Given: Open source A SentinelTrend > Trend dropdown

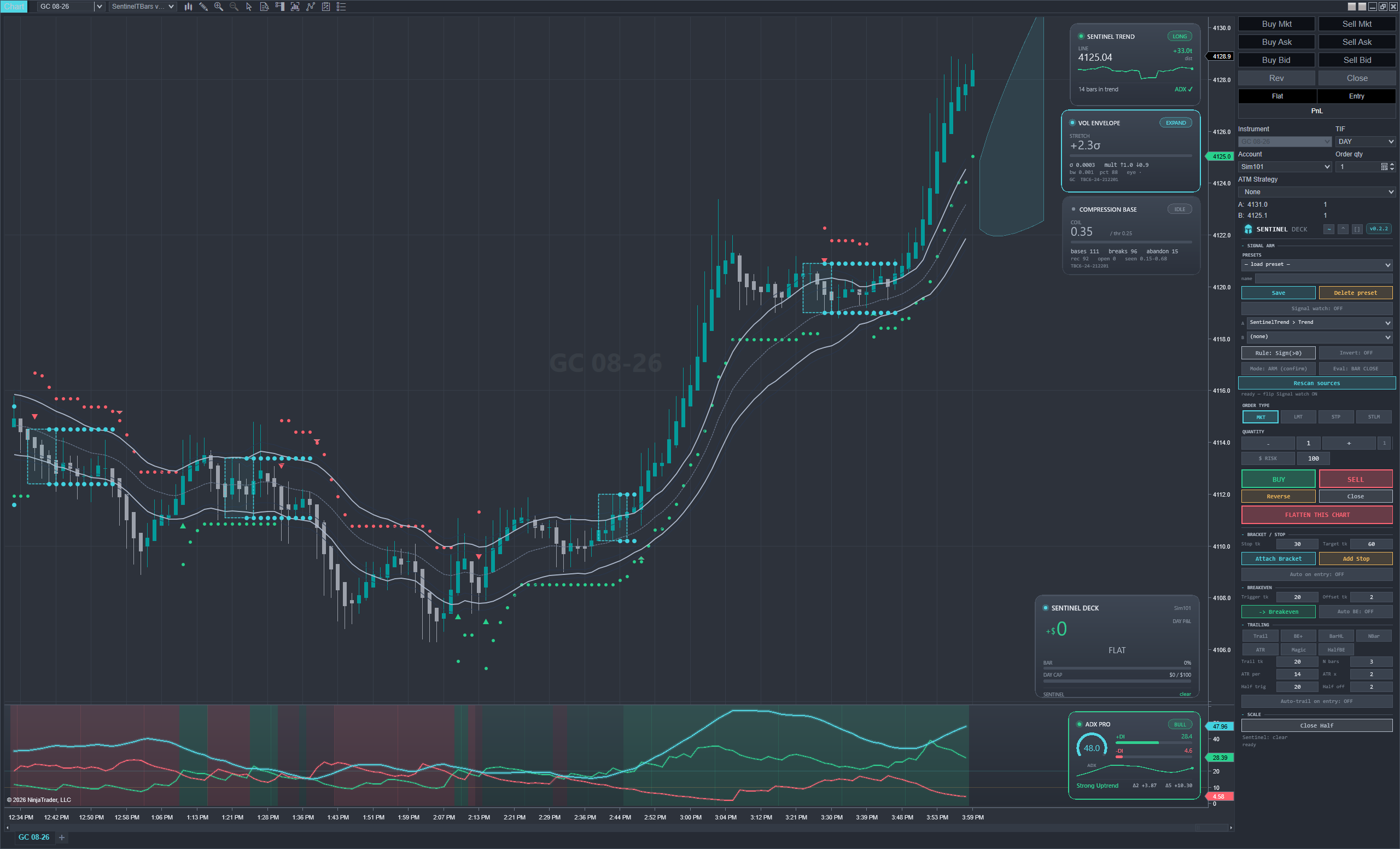Looking at the screenshot, I should 1319,323.
